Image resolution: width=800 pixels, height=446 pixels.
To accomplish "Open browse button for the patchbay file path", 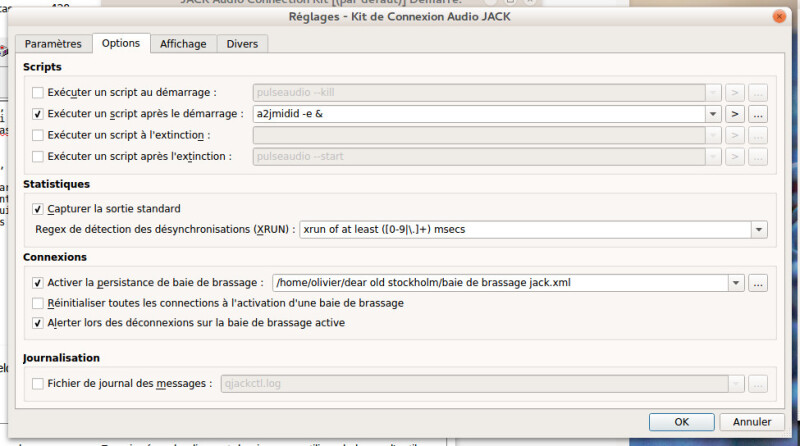I will pyautogui.click(x=758, y=282).
